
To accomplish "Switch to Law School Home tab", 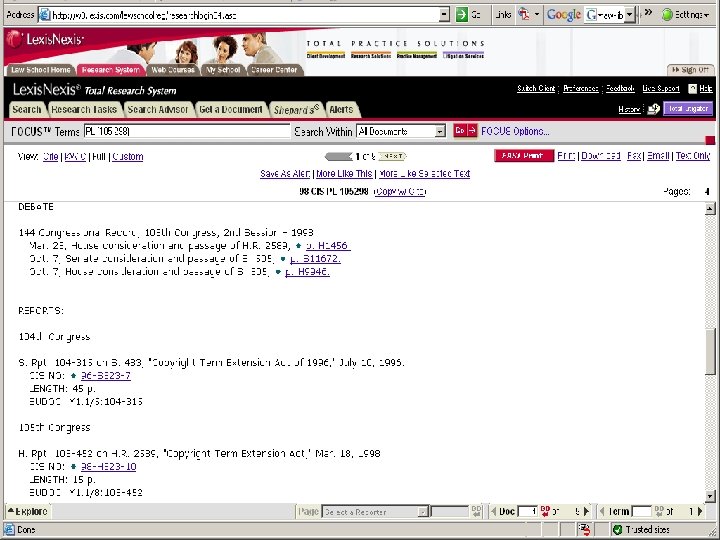I will (x=40, y=70).
